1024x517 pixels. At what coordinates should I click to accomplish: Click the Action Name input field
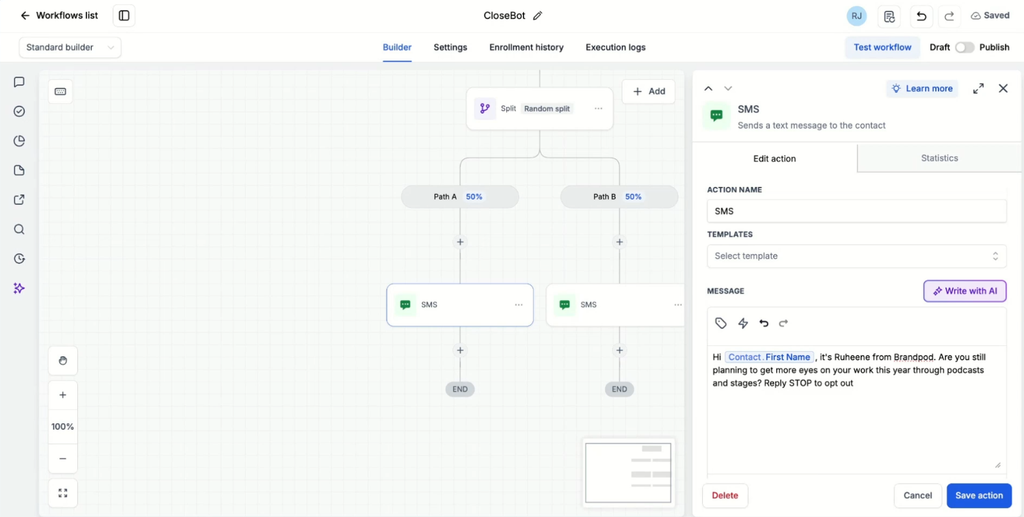click(856, 212)
